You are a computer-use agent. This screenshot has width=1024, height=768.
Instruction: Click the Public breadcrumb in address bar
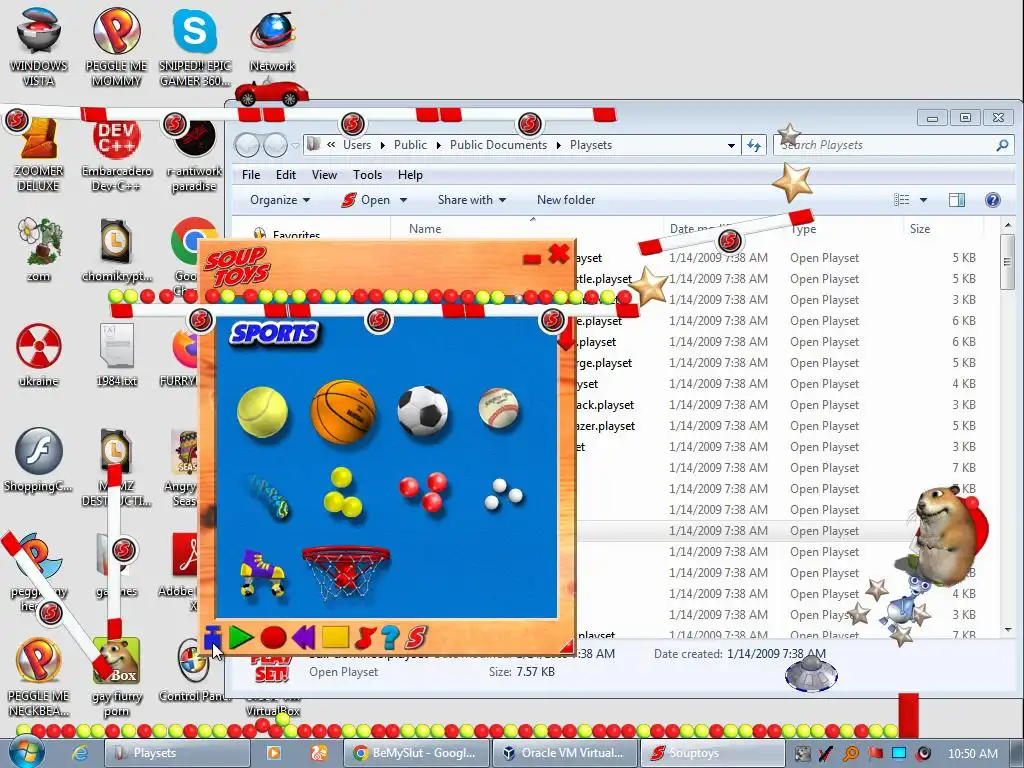click(x=410, y=145)
